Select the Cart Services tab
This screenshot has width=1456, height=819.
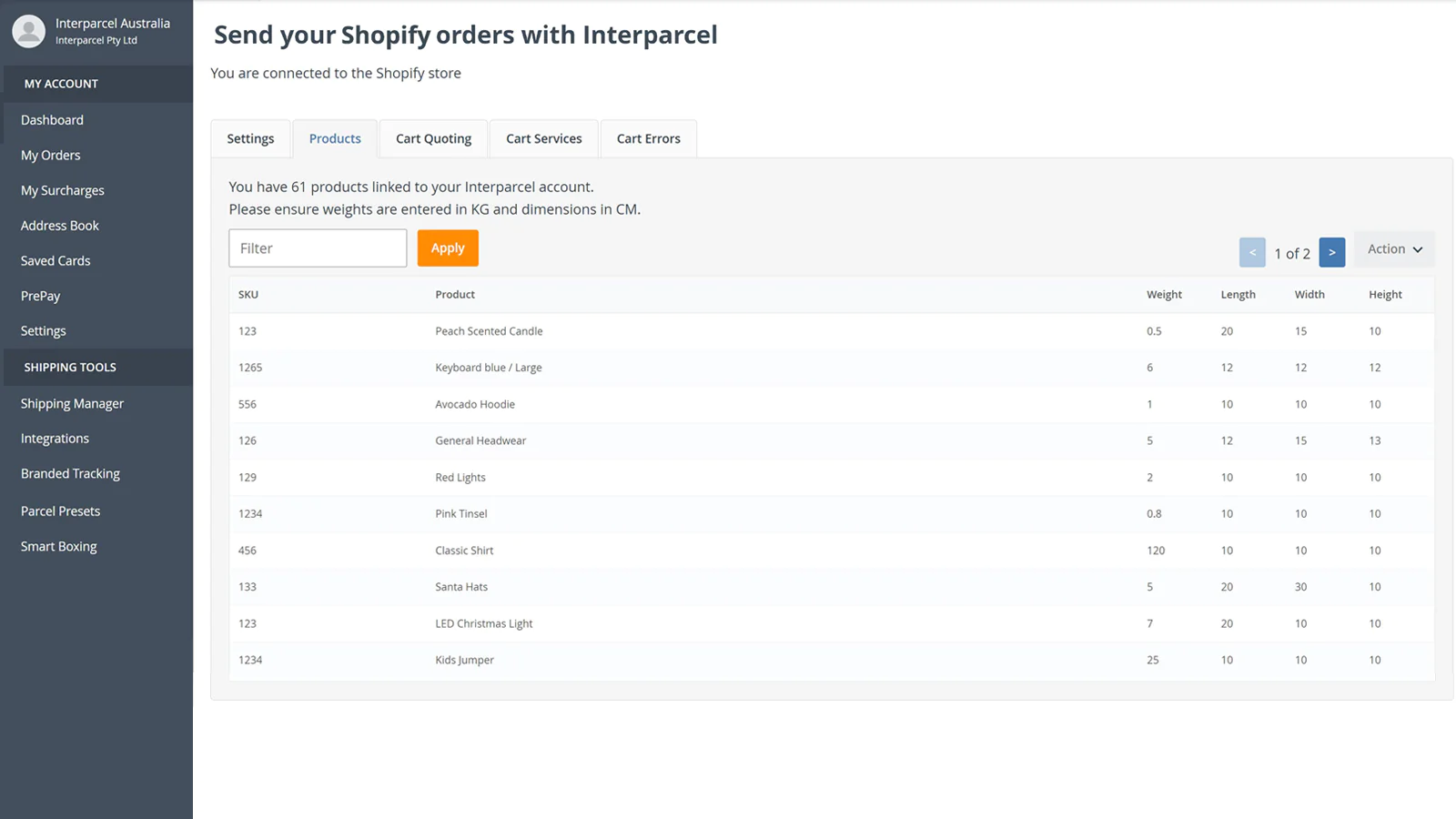pos(543,139)
